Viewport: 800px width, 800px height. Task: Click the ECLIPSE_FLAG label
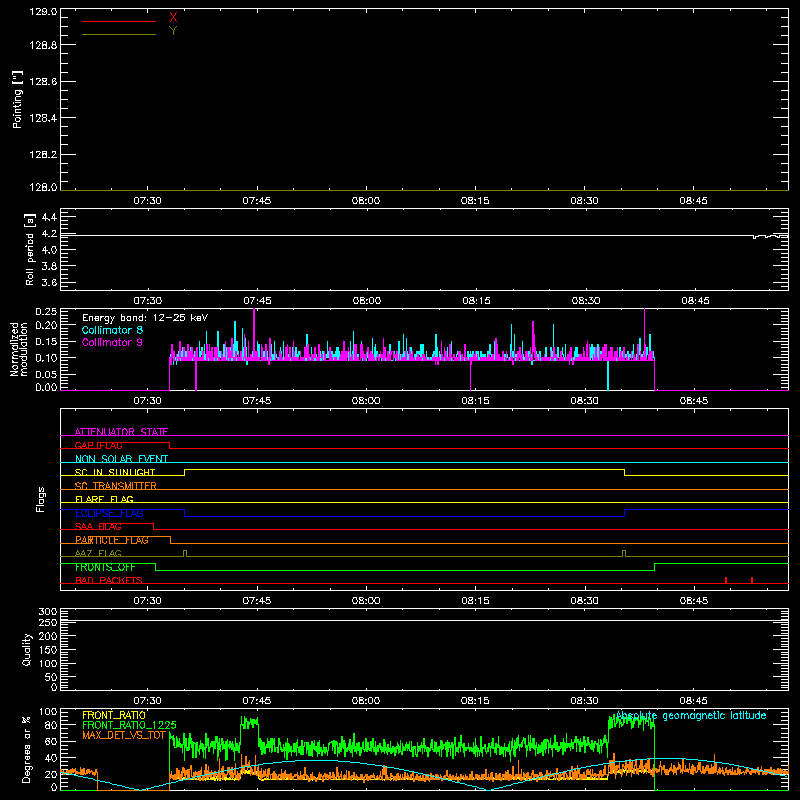pyautogui.click(x=109, y=513)
